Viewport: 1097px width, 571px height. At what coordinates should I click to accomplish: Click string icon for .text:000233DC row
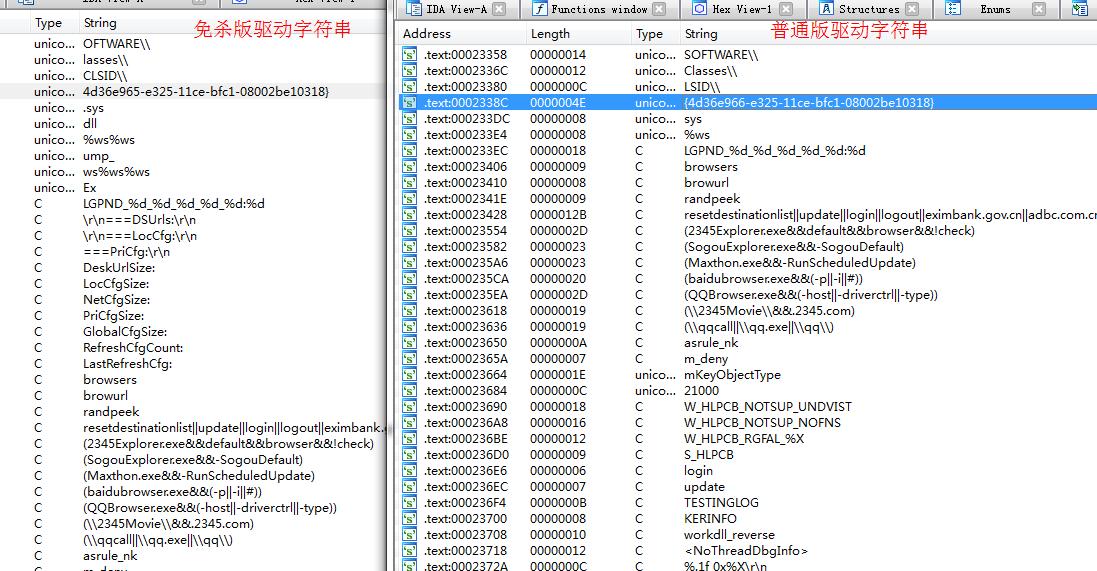coord(410,119)
